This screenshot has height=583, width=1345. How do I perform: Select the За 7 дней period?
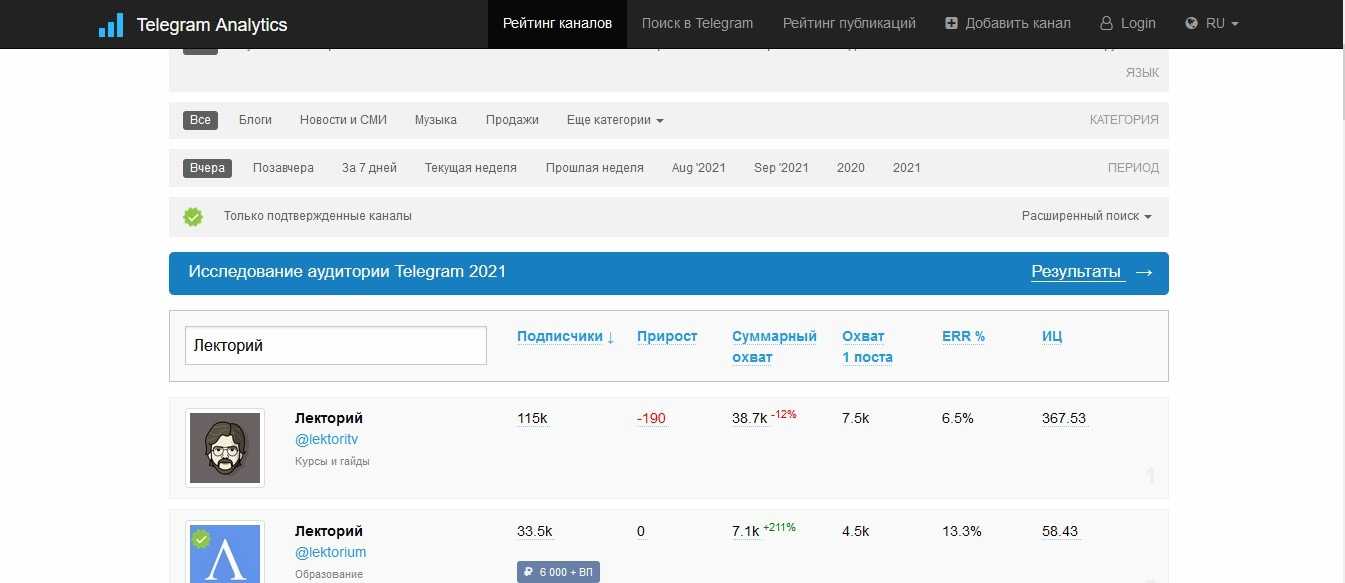(x=369, y=168)
